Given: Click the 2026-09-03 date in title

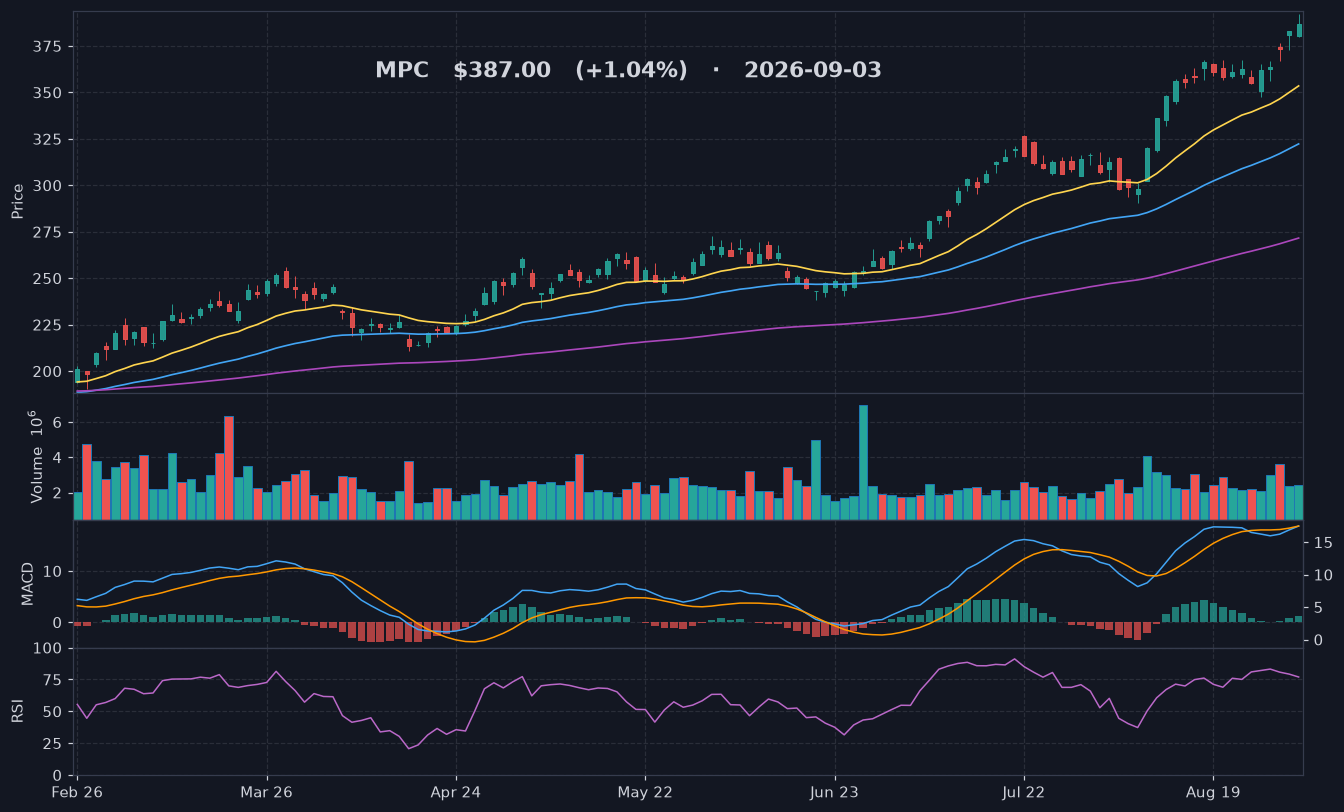Looking at the screenshot, I should (x=813, y=71).
